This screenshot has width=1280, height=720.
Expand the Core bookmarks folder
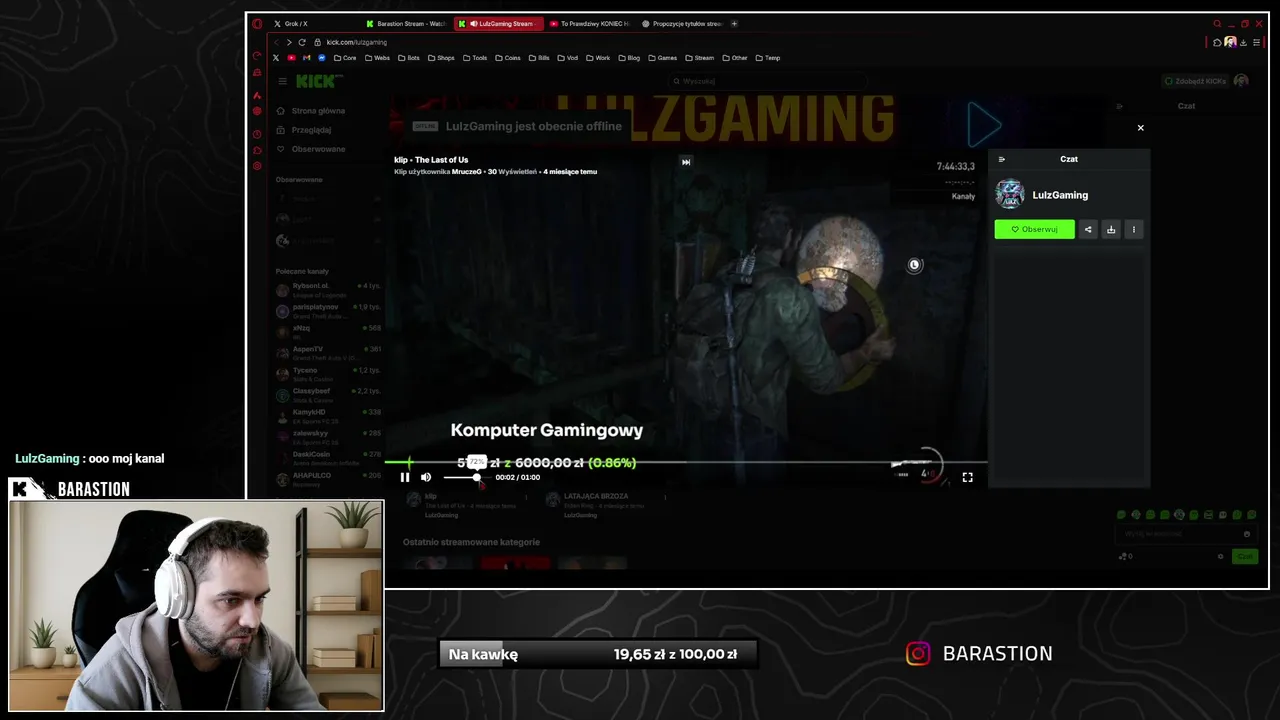point(345,58)
